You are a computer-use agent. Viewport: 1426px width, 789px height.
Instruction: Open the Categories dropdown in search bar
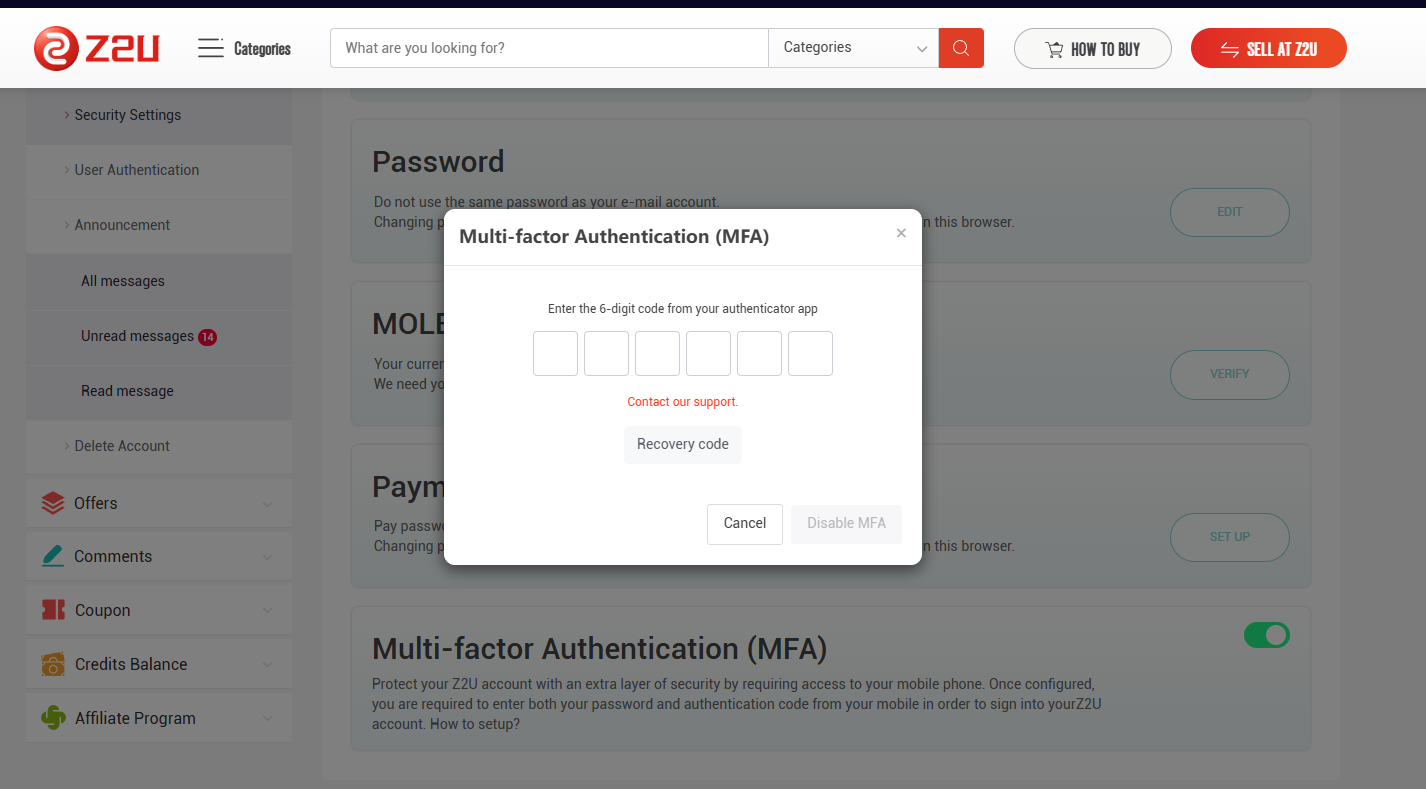point(853,48)
